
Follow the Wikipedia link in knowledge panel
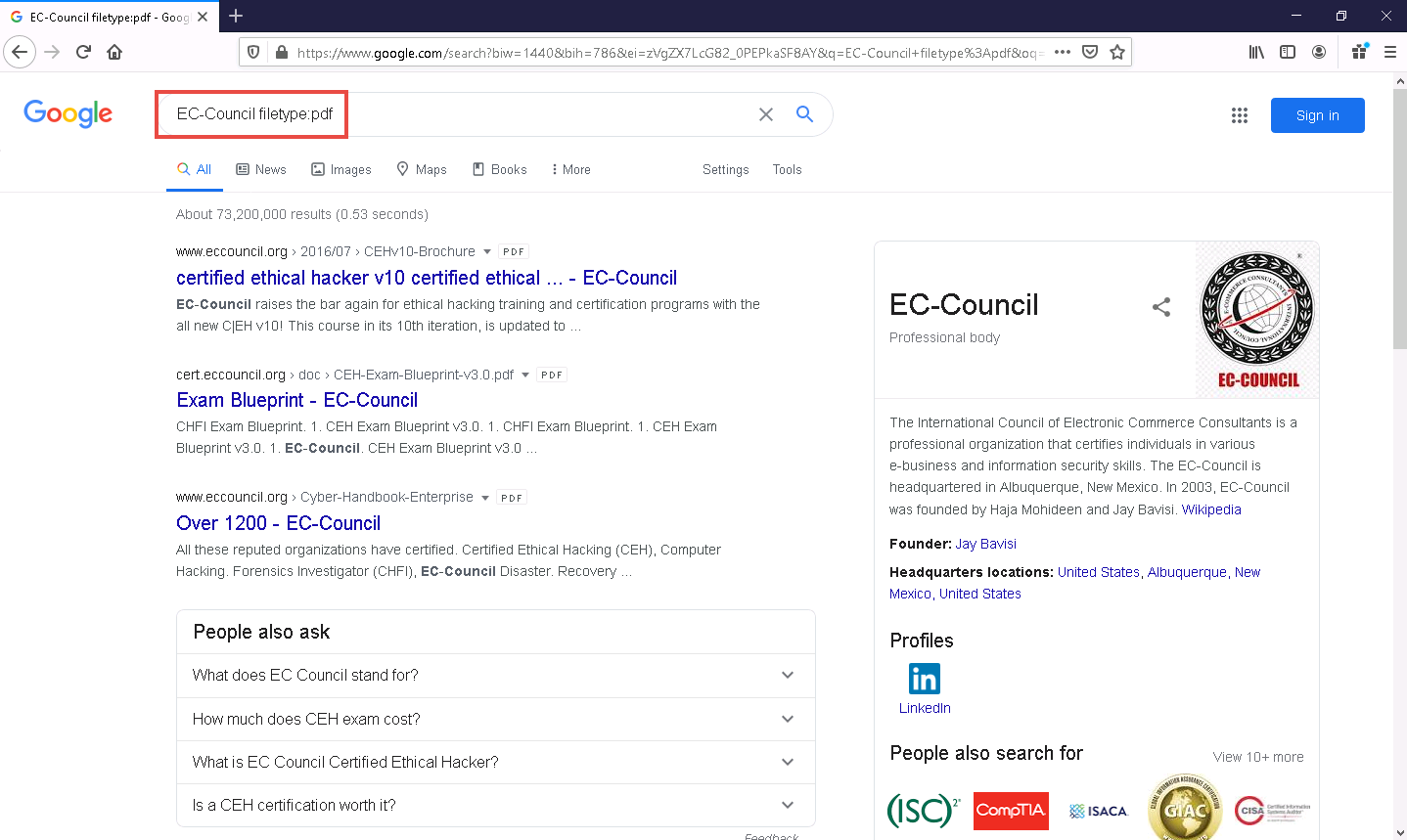(x=1211, y=509)
